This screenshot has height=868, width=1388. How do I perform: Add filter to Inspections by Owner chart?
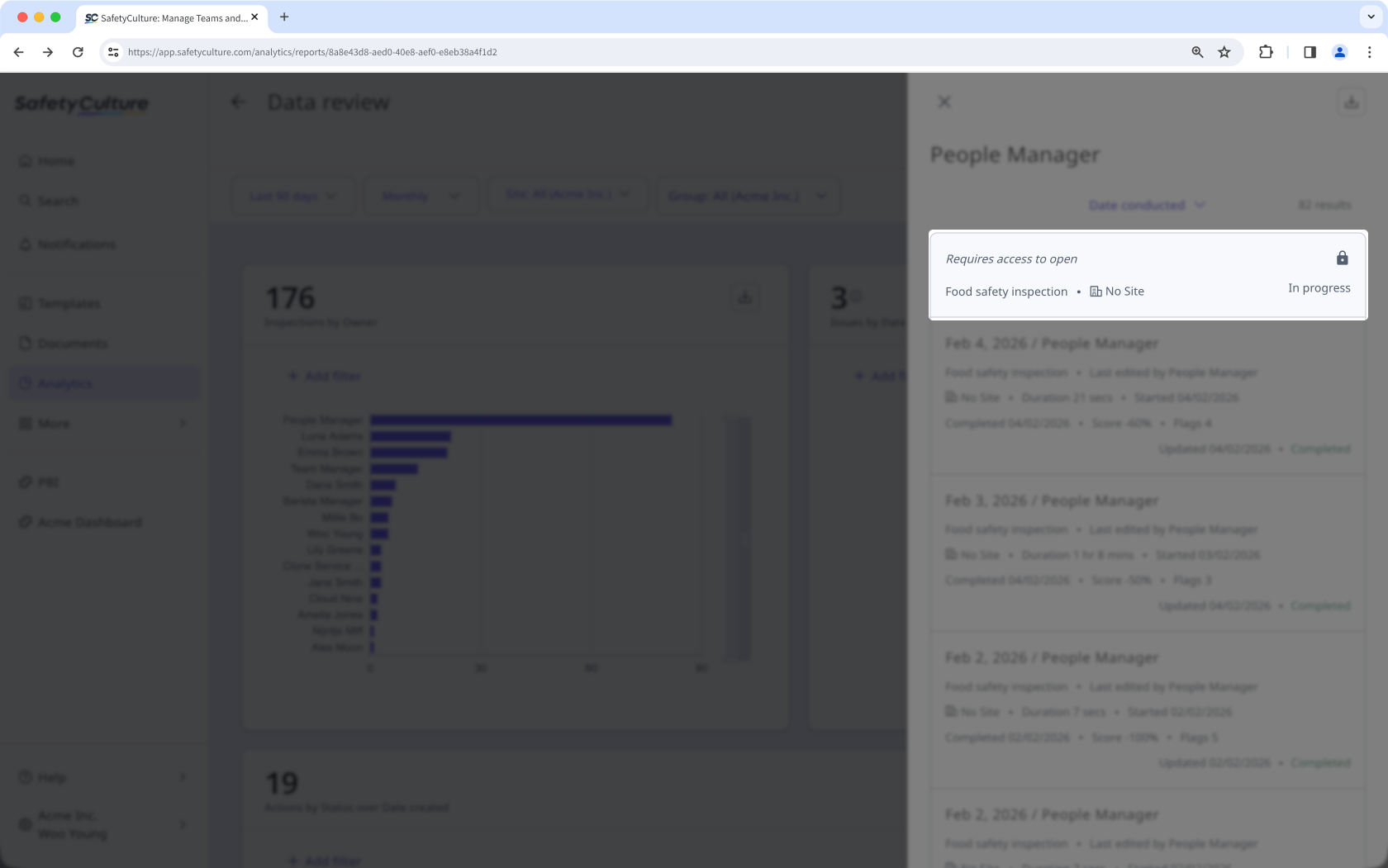coord(324,377)
